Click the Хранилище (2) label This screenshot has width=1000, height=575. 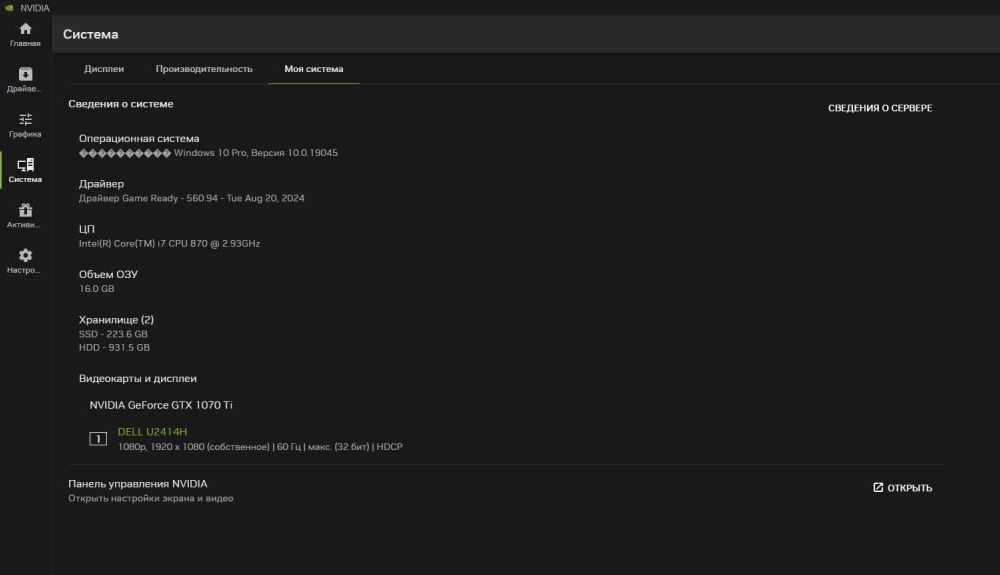[x=116, y=320]
